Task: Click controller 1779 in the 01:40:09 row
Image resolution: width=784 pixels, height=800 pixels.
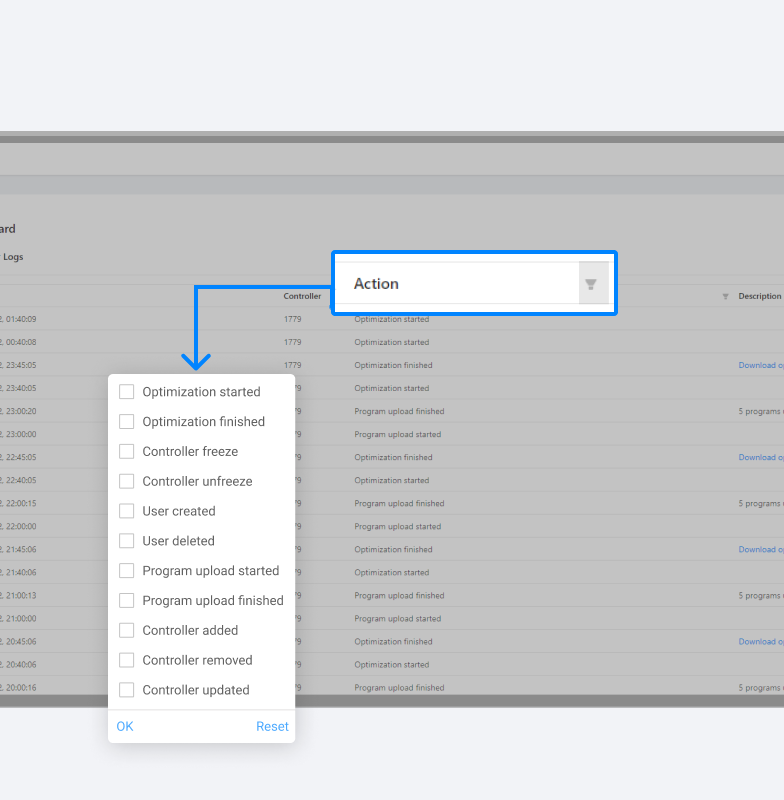Action: (292, 319)
